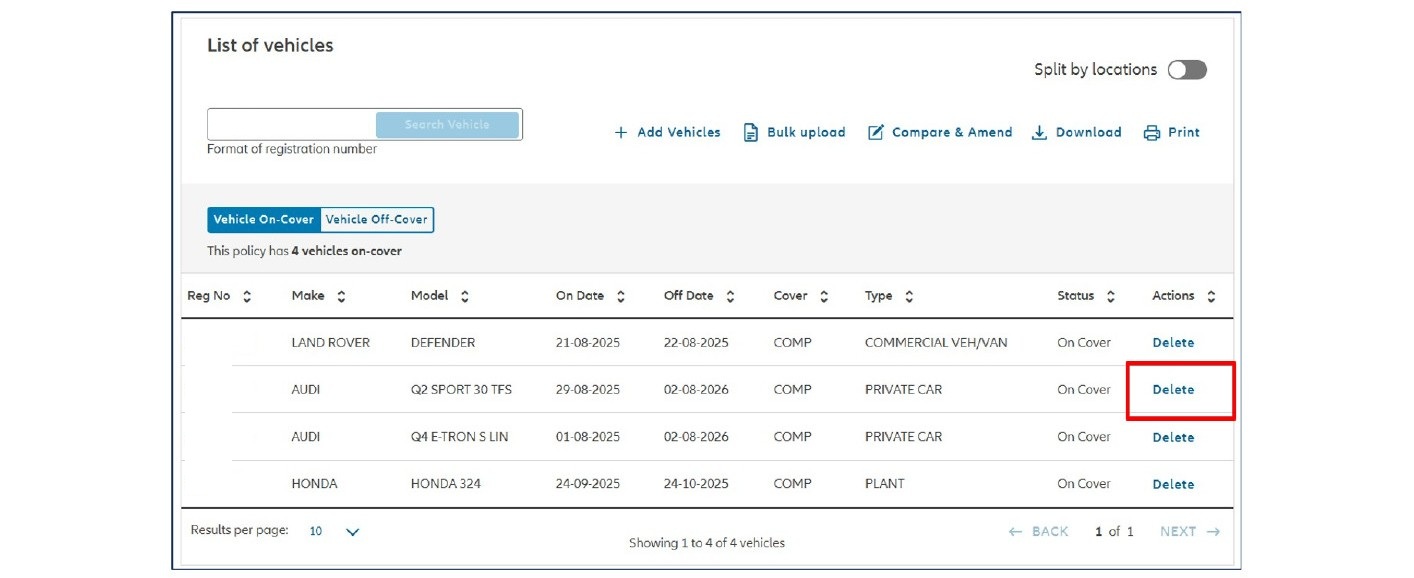Image resolution: width=1414 pixels, height=578 pixels.
Task: Click the Q4 E-TRON S LIN cell
Action: pos(459,437)
